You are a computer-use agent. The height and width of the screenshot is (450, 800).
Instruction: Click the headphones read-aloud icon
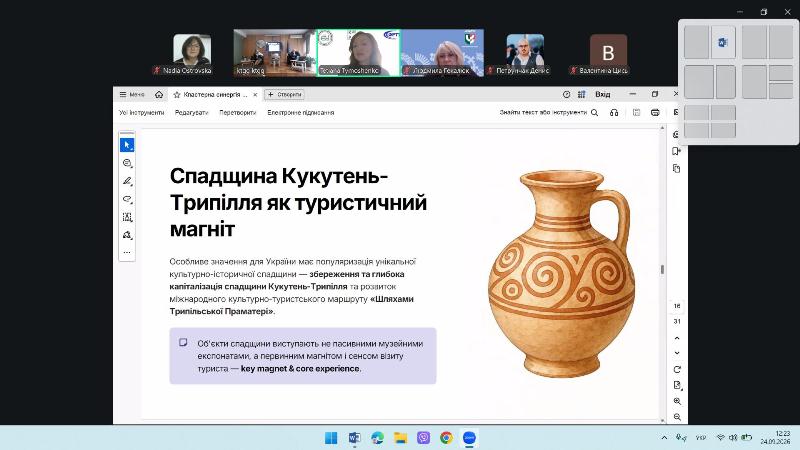pos(614,113)
